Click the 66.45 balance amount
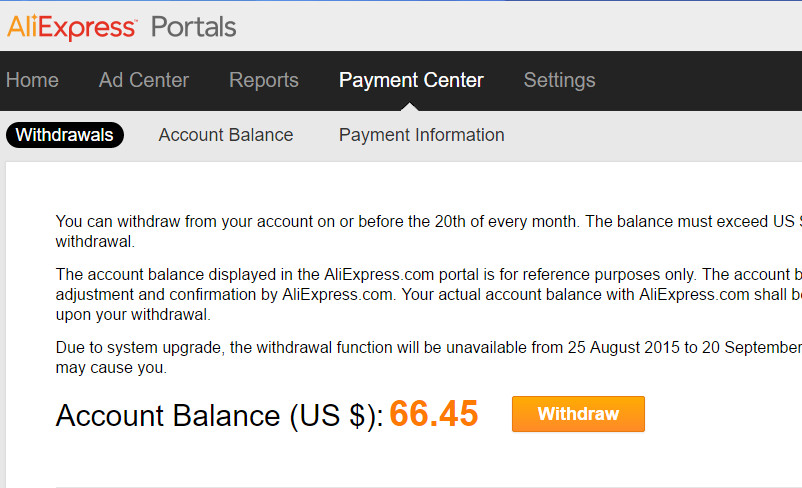 434,413
